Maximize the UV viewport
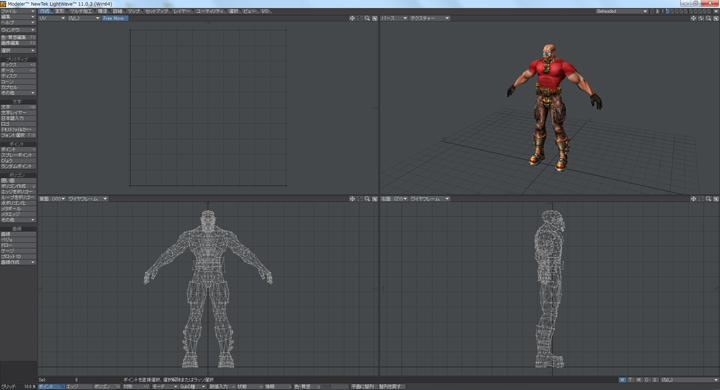 375,18
